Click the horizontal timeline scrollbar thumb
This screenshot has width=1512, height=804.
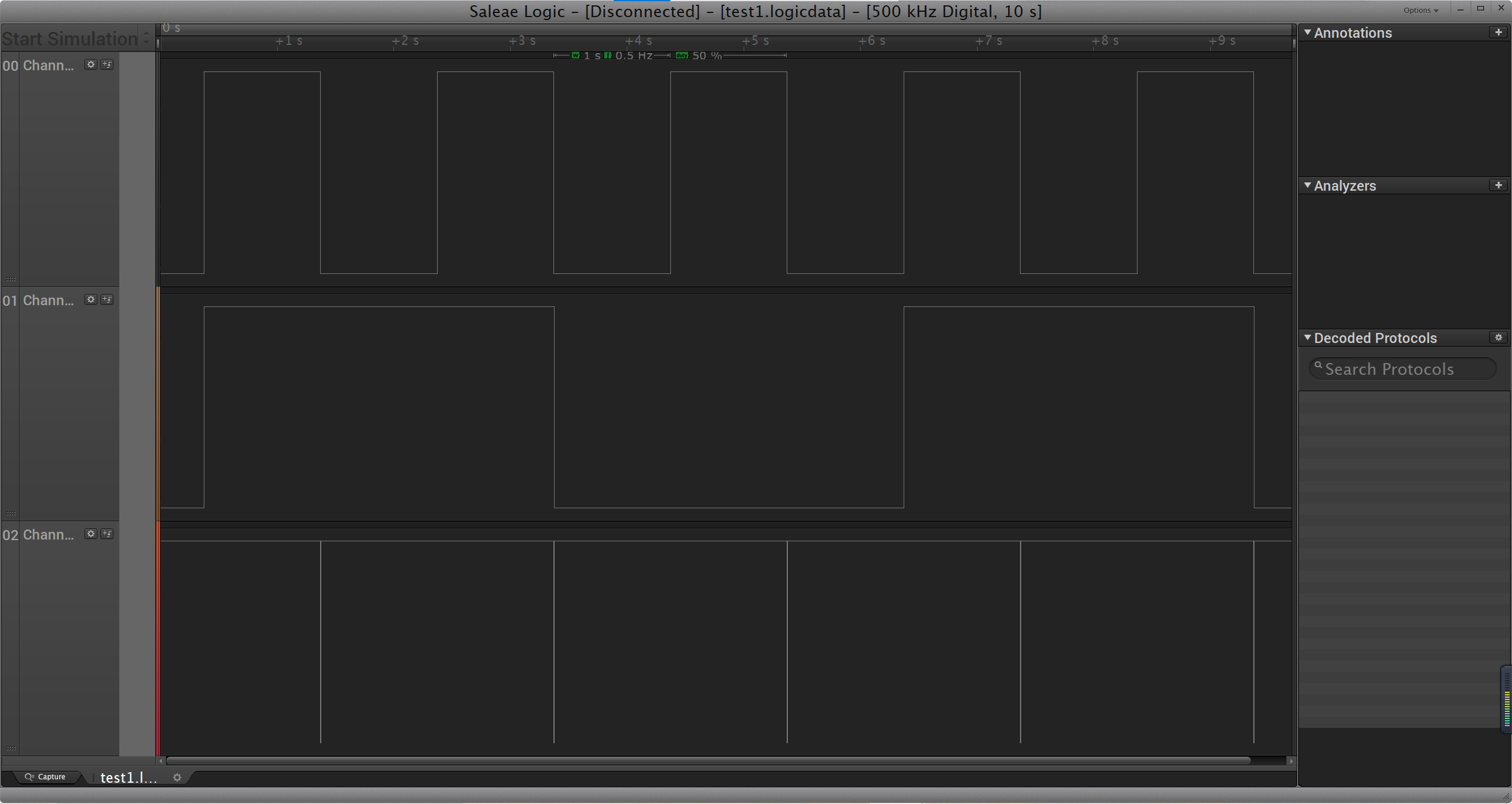pos(708,761)
